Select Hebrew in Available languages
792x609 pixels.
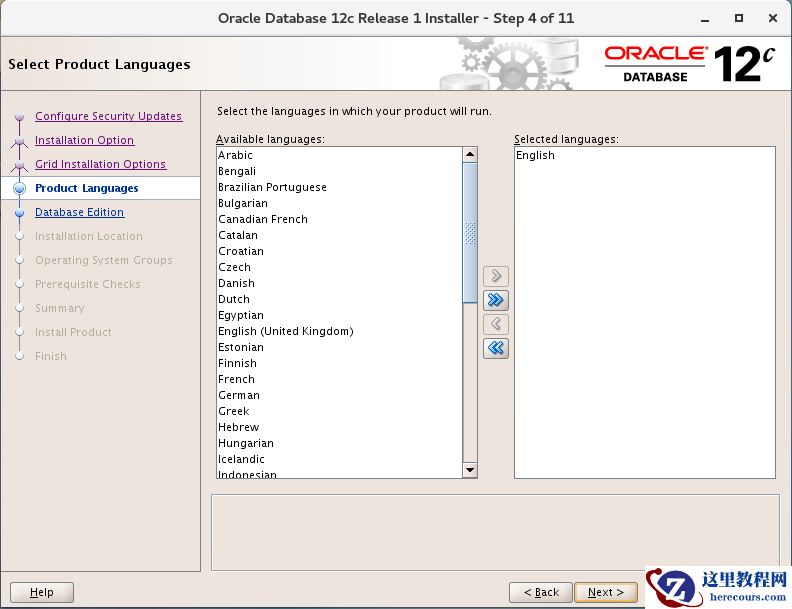tap(339, 427)
